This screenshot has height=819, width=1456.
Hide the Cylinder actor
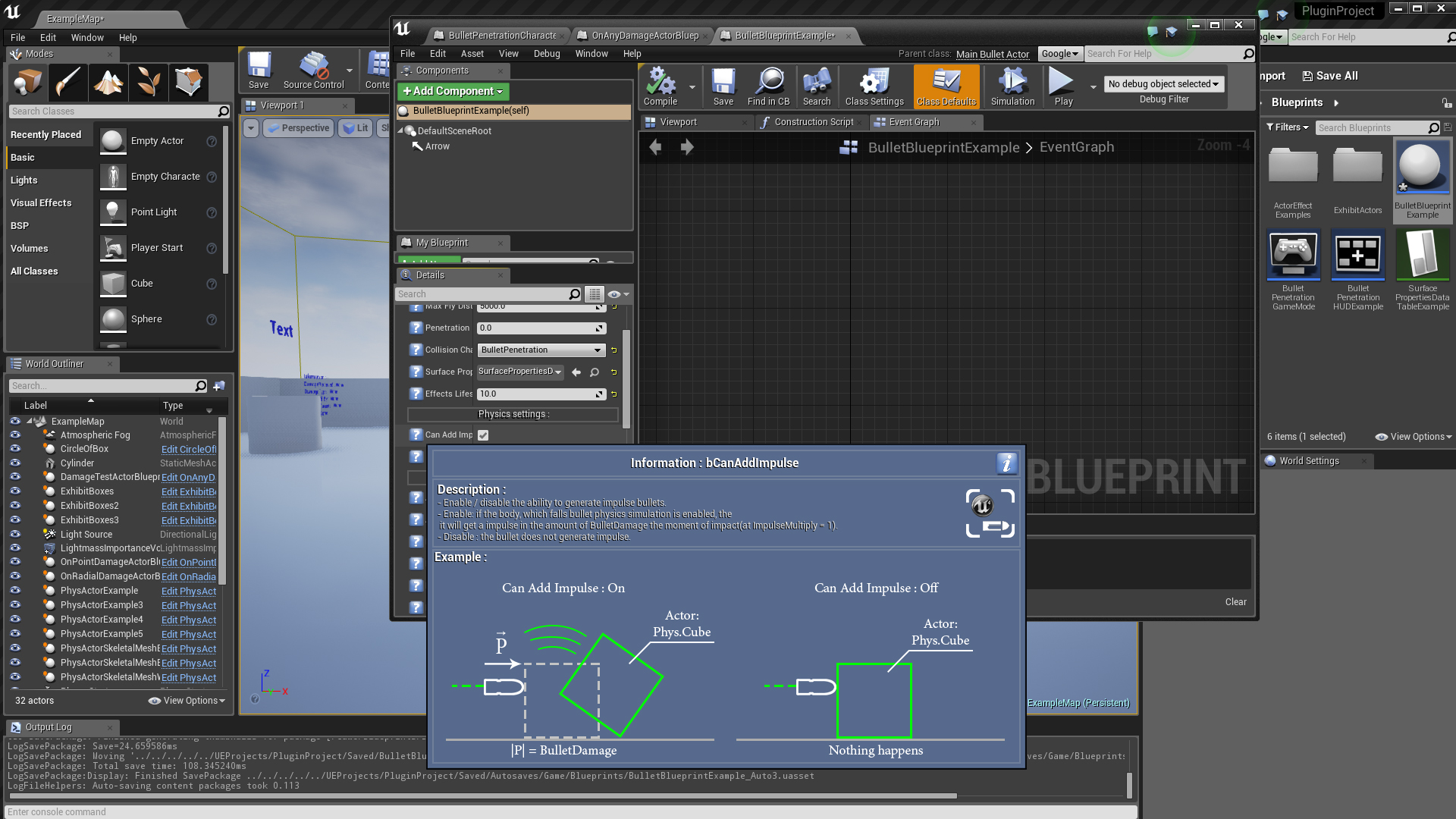[15, 463]
